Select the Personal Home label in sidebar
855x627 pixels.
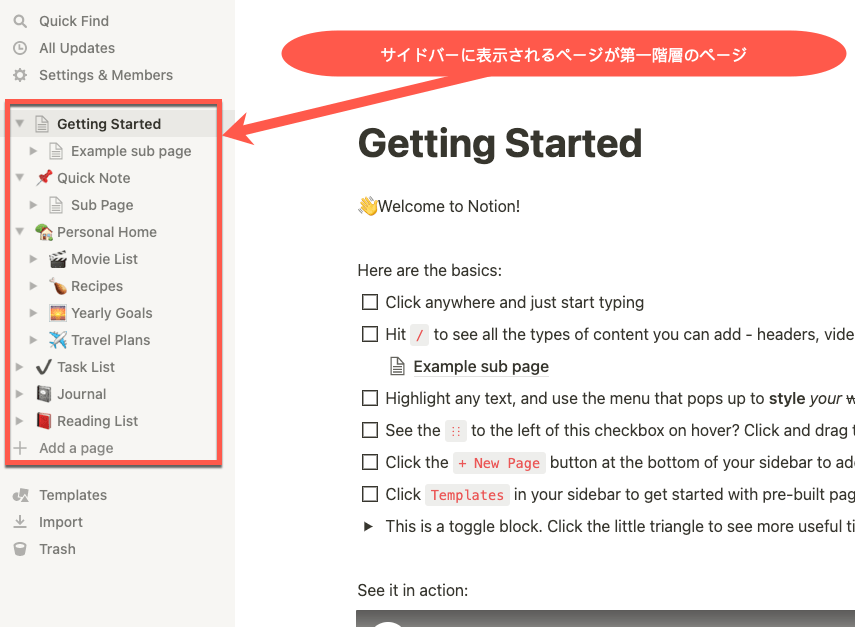[107, 232]
